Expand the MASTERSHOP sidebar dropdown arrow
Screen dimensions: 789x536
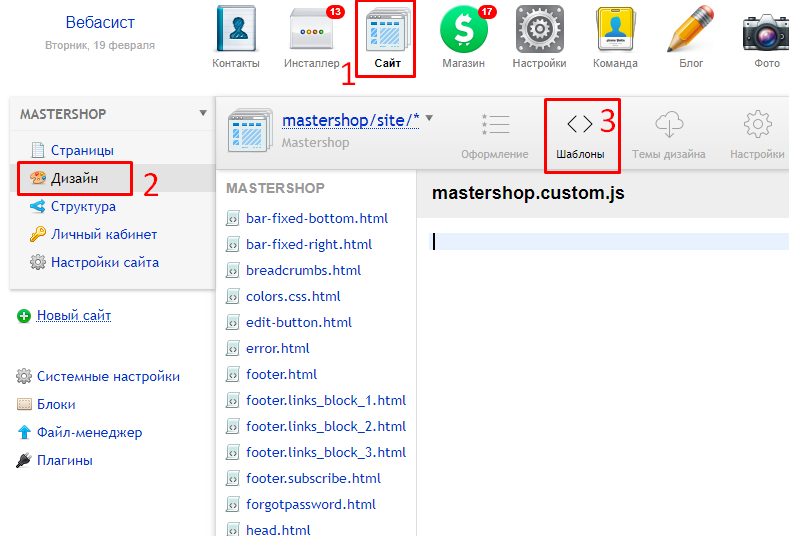(203, 113)
